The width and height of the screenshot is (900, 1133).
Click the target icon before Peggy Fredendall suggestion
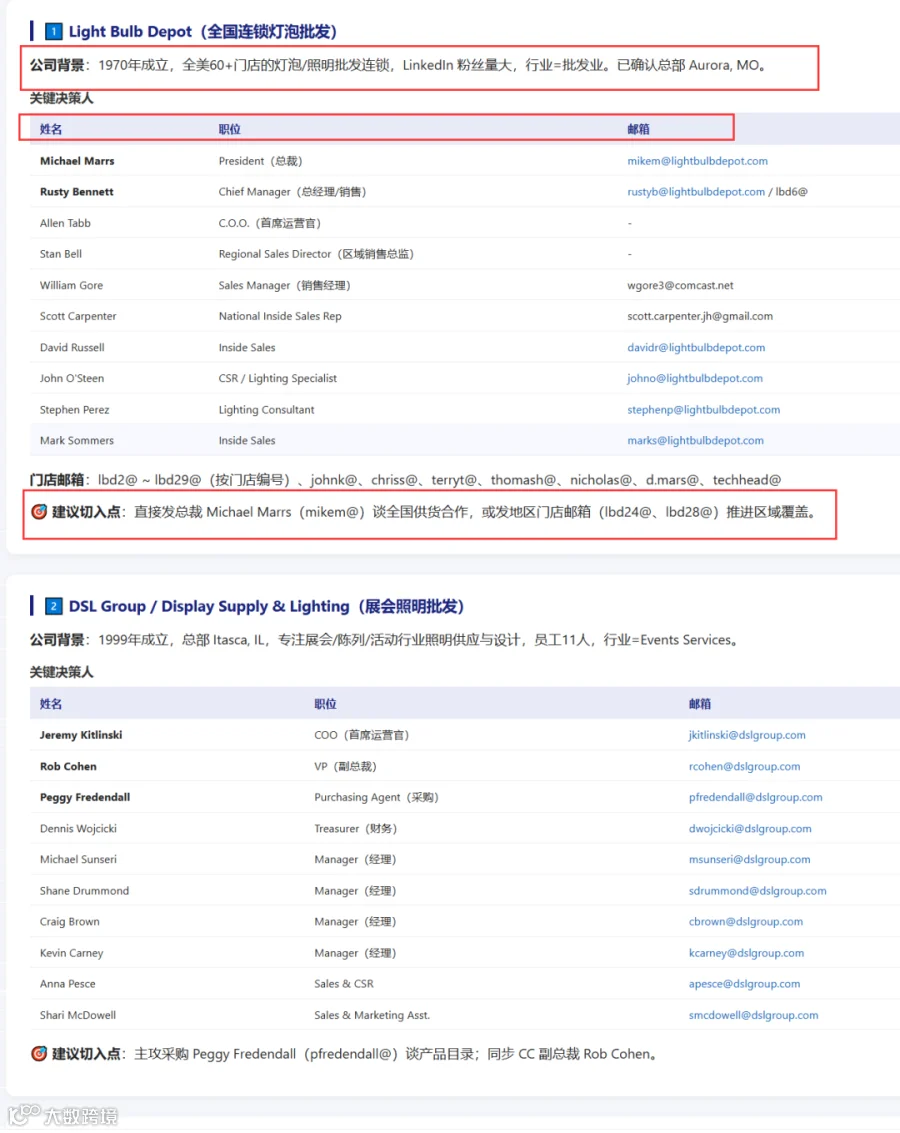pyautogui.click(x=39, y=1054)
